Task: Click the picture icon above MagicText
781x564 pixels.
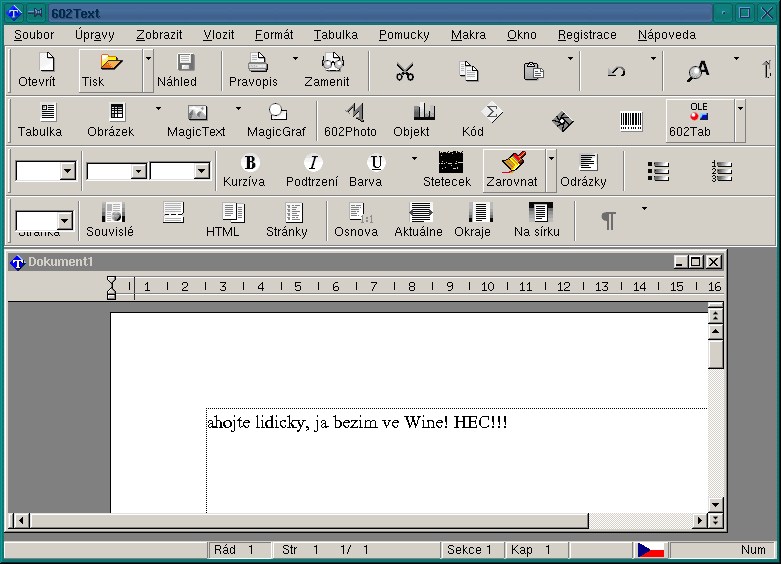Action: point(197,112)
